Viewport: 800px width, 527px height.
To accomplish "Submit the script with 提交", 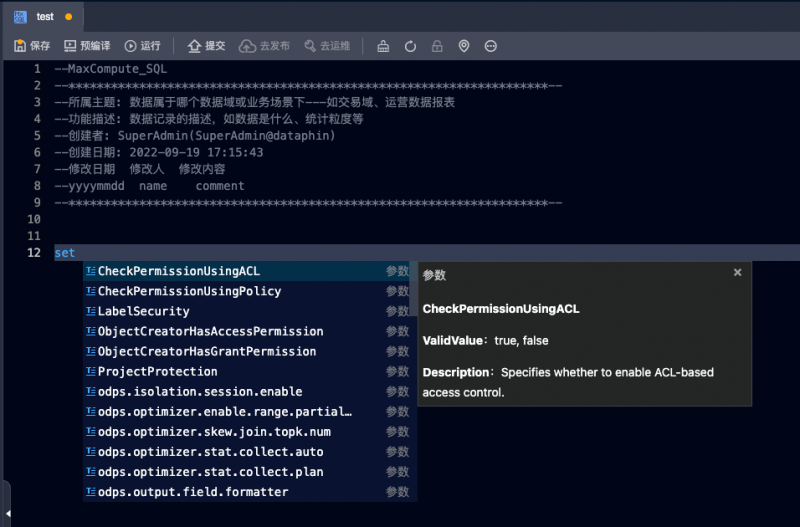I will [206, 46].
